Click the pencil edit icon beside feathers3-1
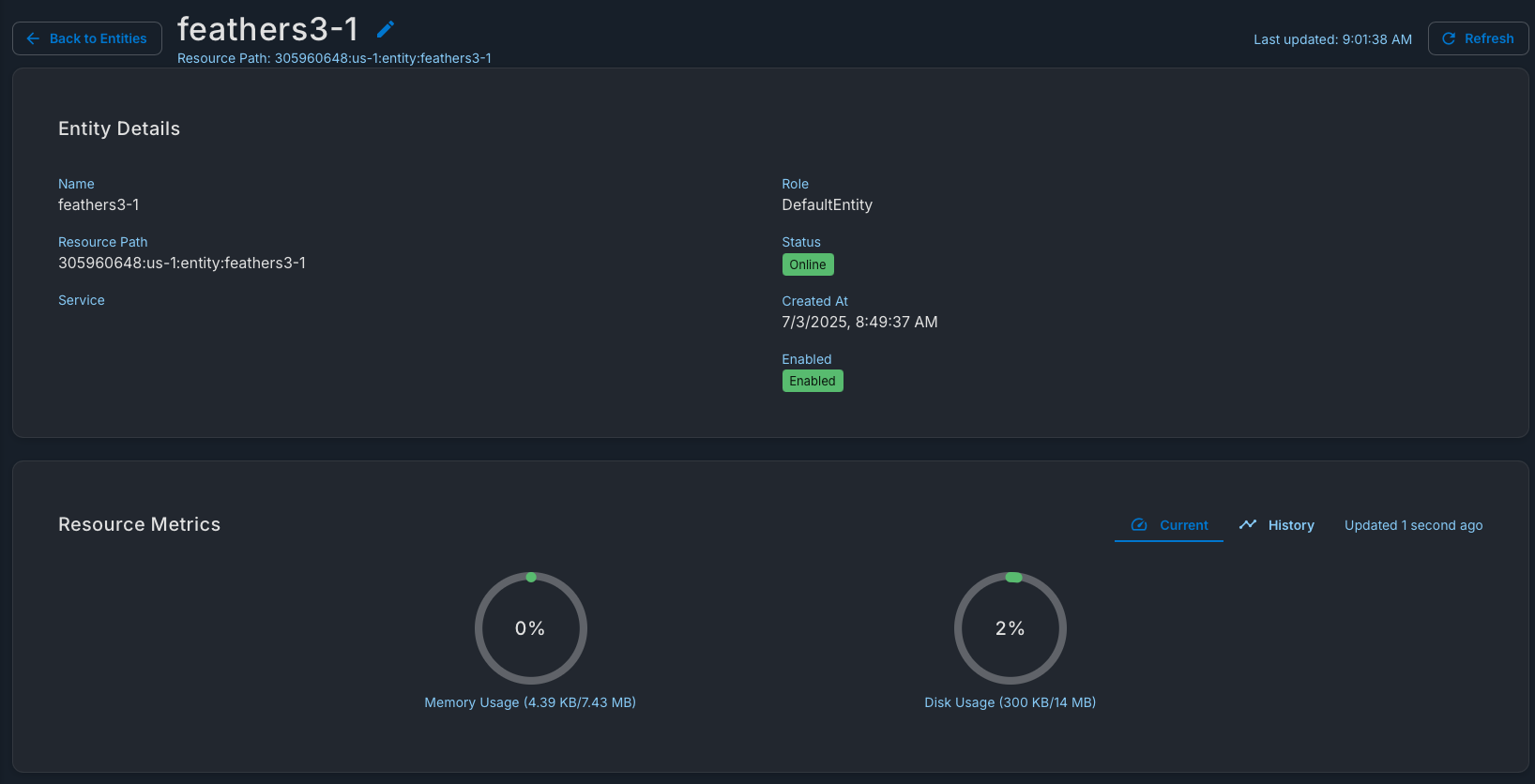Screen dimensions: 1535x784 pyautogui.click(x=385, y=30)
